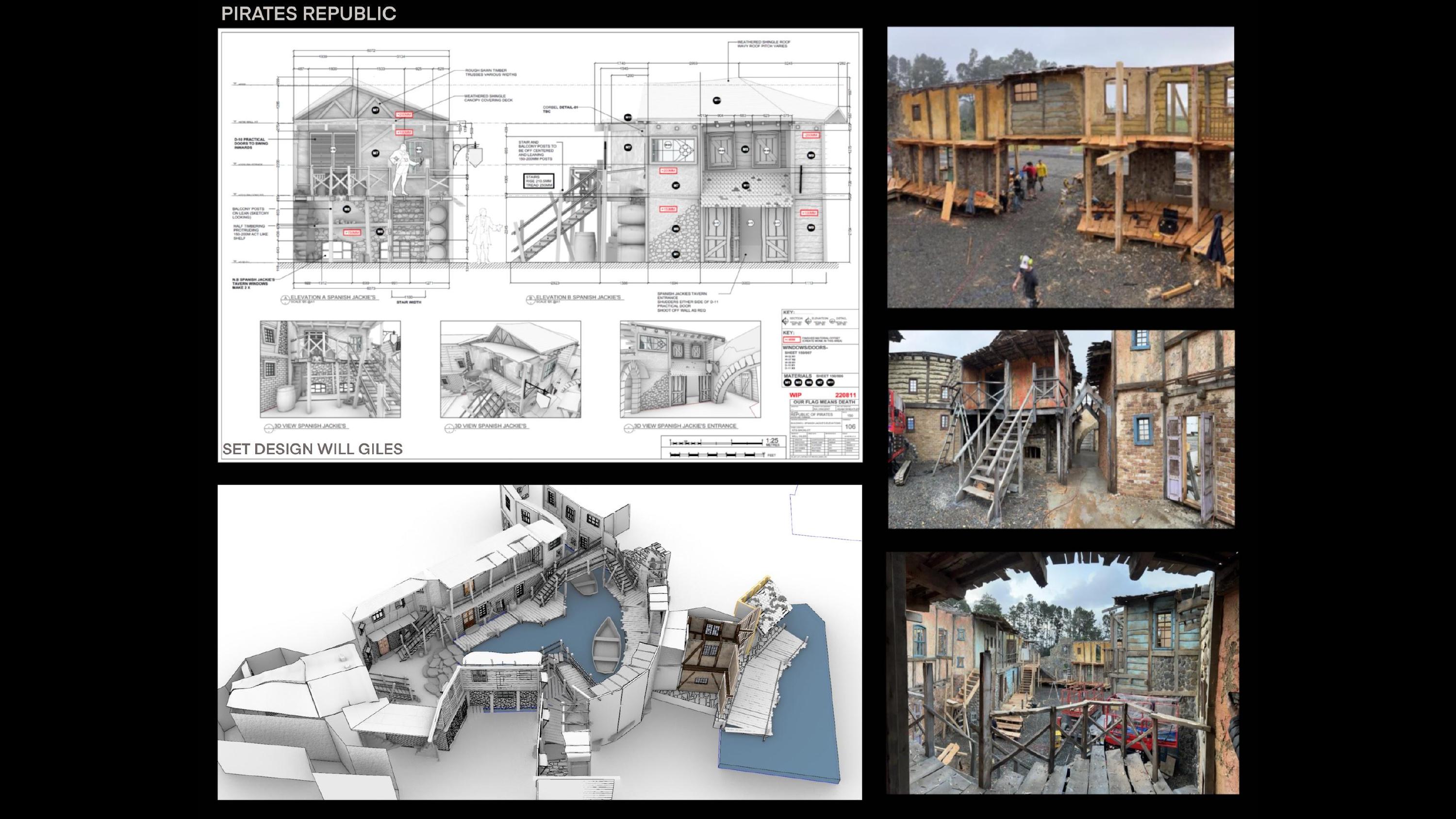Click the SET DESIGN WILL GILES caption
The width and height of the screenshot is (1456, 819).
point(313,449)
